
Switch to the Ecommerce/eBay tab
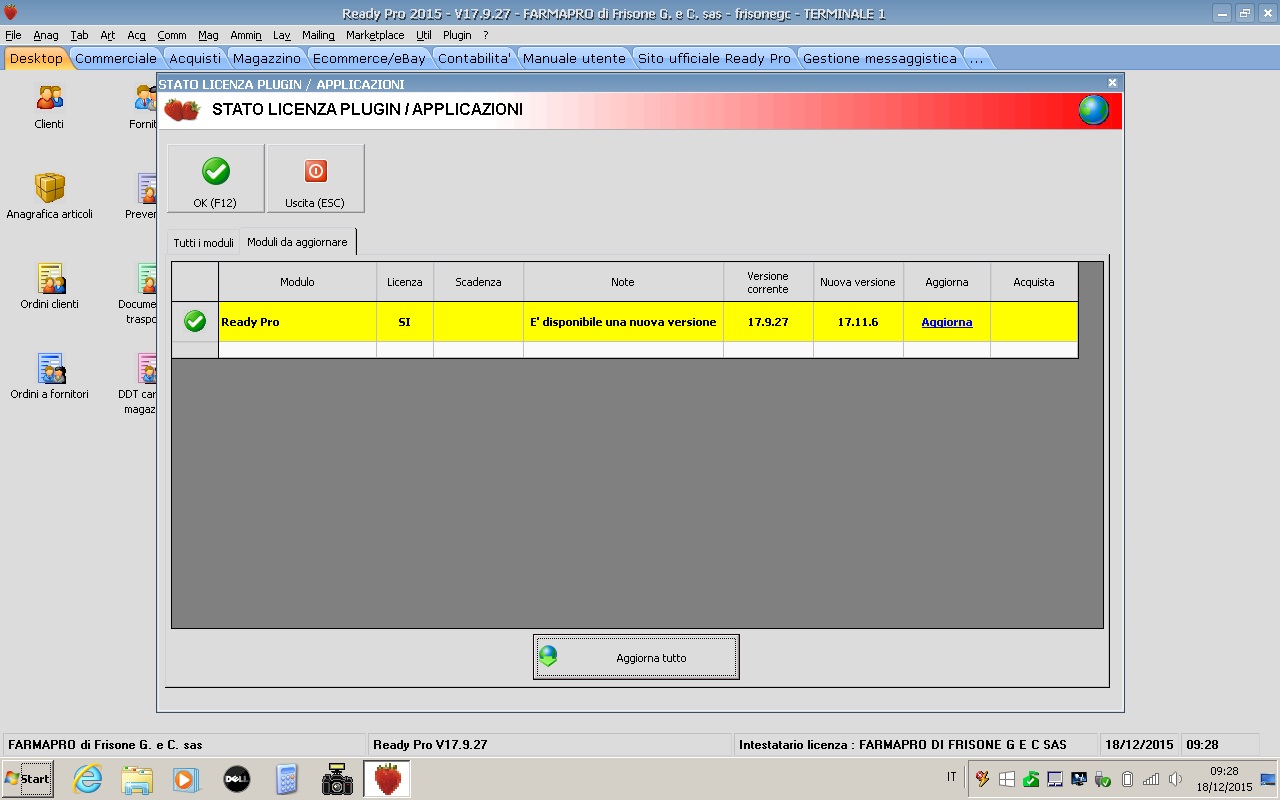click(369, 58)
